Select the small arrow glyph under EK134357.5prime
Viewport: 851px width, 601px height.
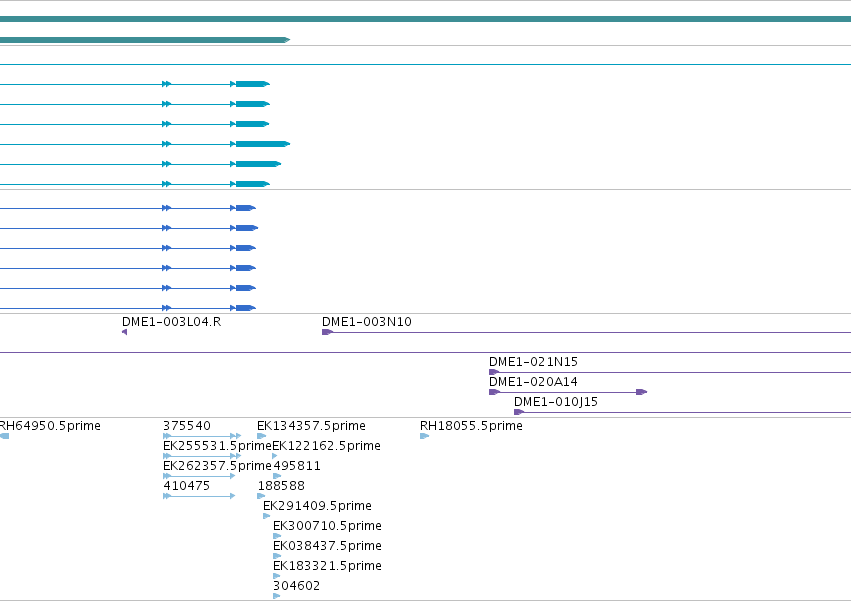pyautogui.click(x=262, y=436)
